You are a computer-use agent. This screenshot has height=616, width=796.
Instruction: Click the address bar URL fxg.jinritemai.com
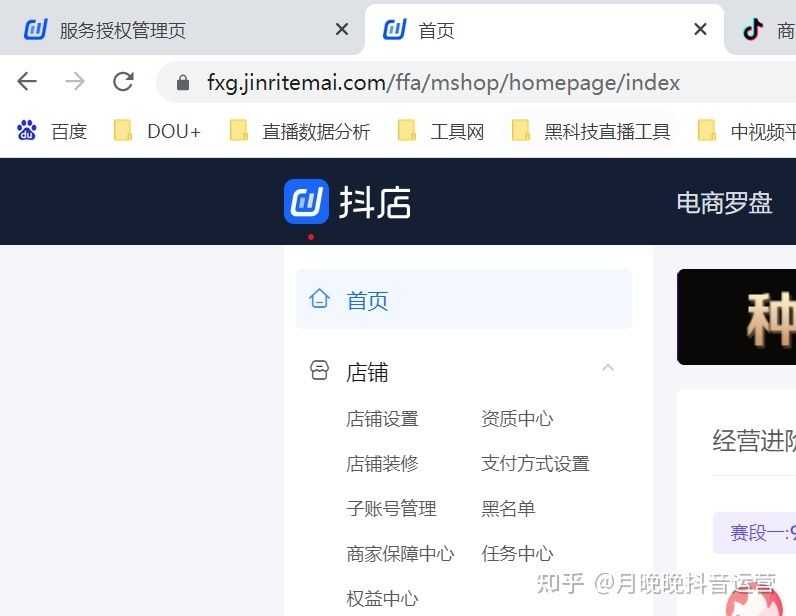(443, 82)
